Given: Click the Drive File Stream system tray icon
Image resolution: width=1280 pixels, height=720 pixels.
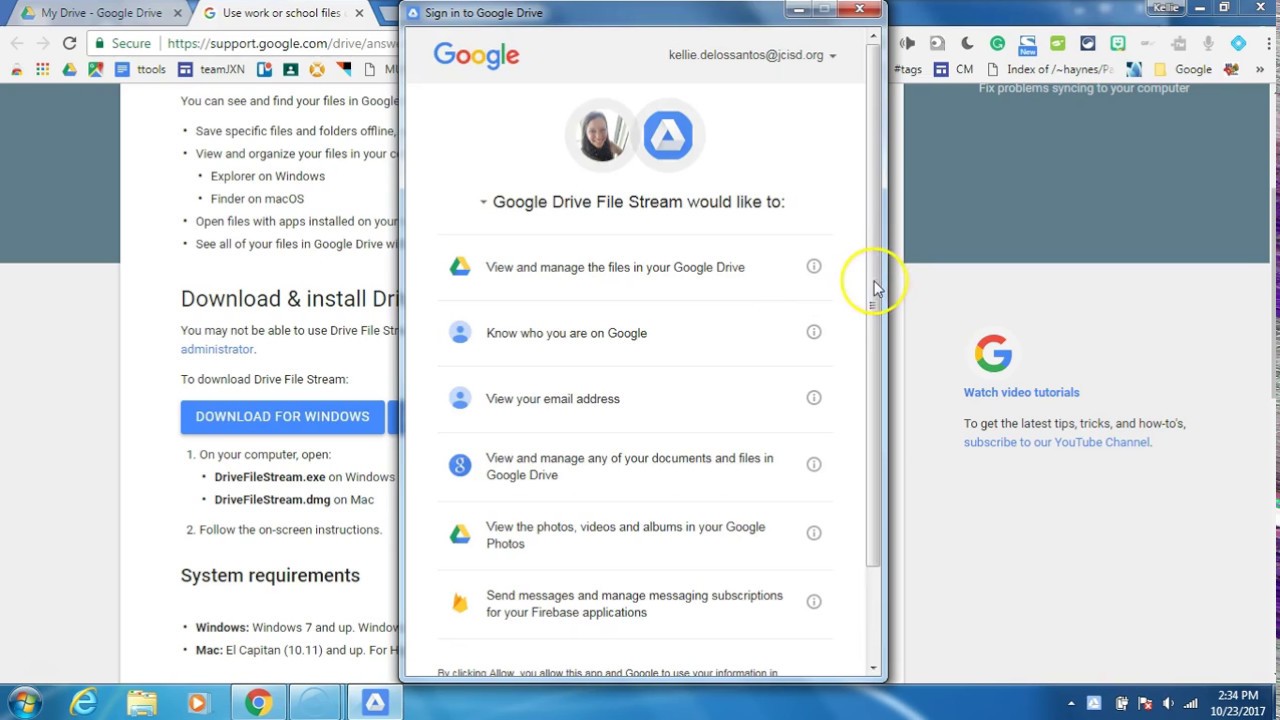Looking at the screenshot, I should coord(1094,703).
